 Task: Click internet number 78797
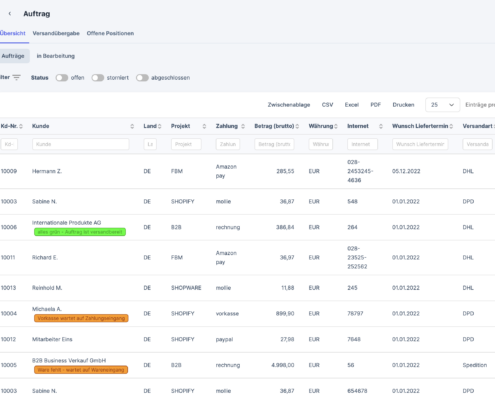355,313
